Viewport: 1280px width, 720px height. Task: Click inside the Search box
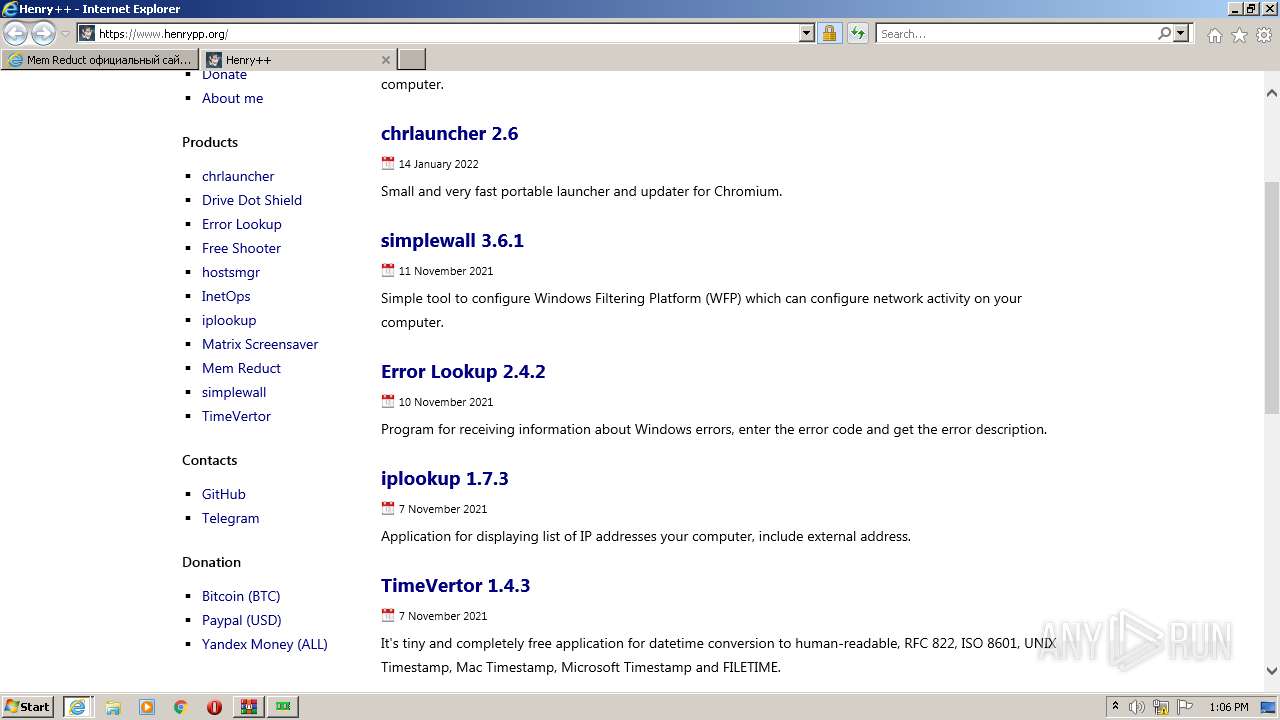1016,34
